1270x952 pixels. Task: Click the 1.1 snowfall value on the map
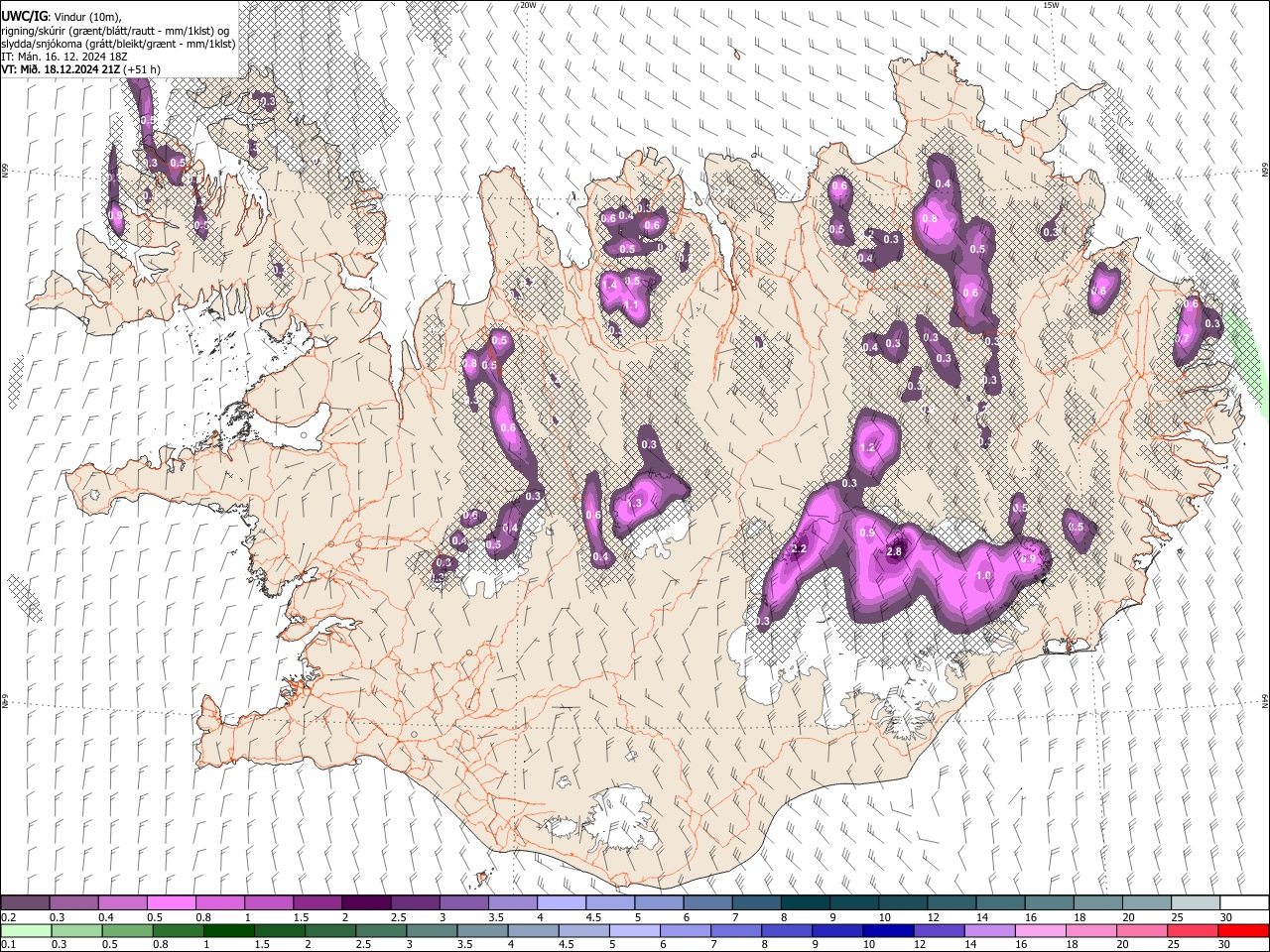(631, 304)
